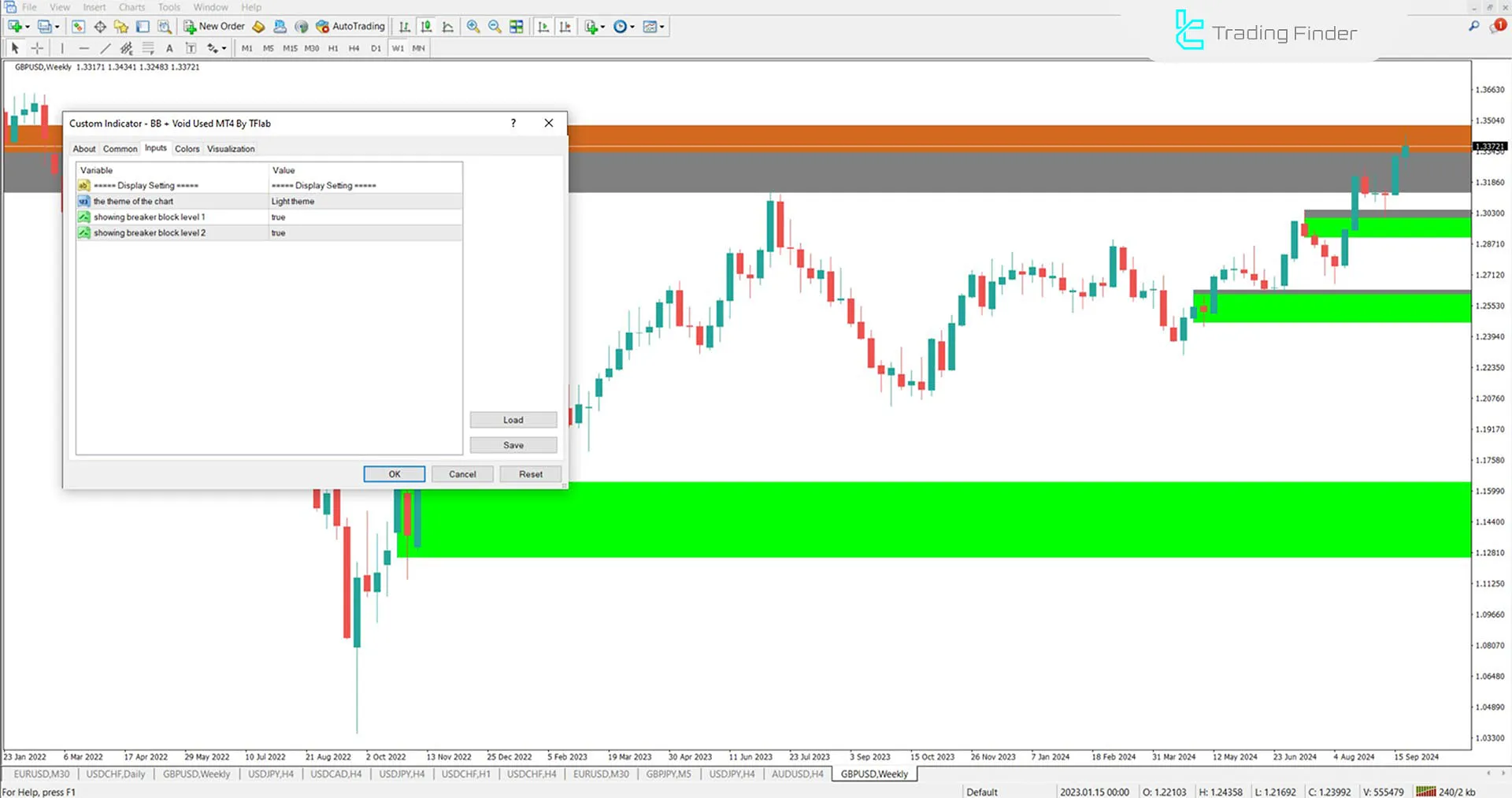
Task: Click the Indicators list icon
Action: click(591, 27)
